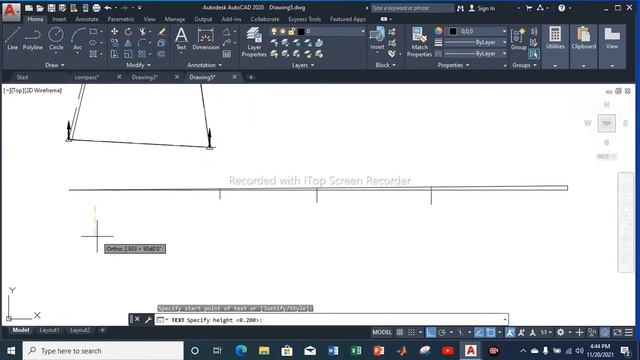
Task: Toggle clean screen mode in status bar
Action: coord(617,332)
